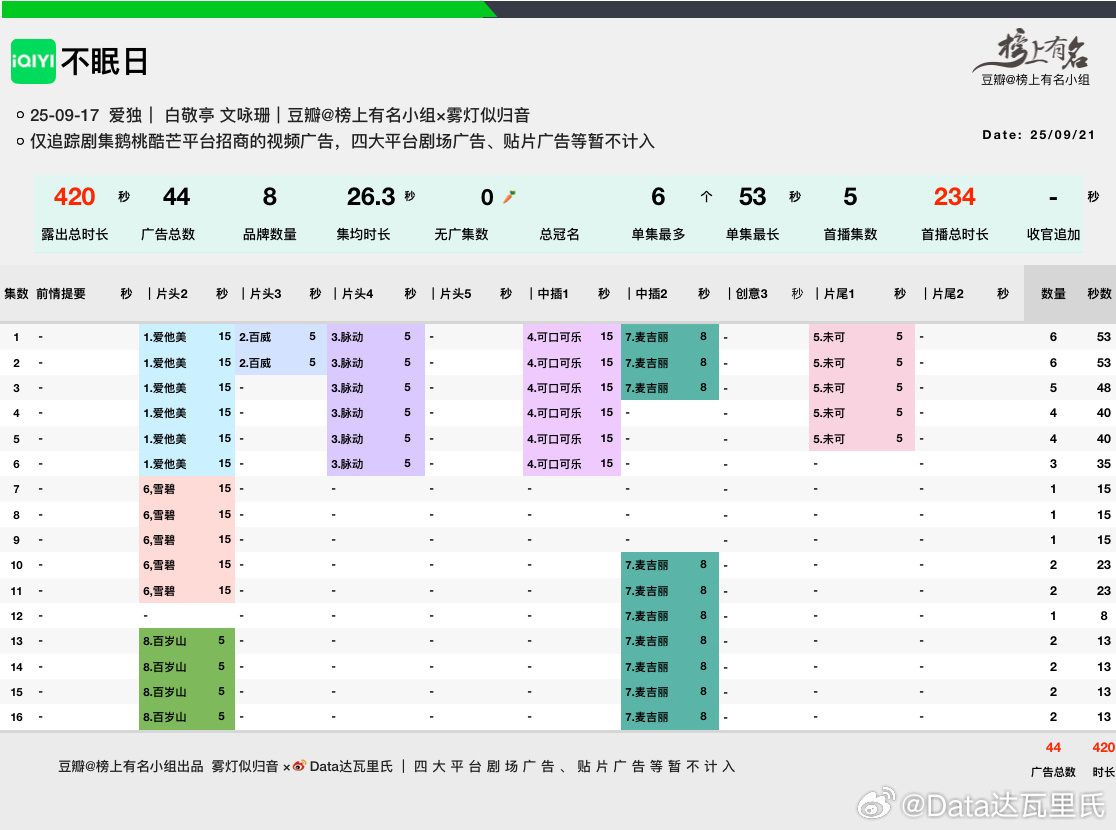
Task: Click the iQIYI green logo
Action: (33, 61)
